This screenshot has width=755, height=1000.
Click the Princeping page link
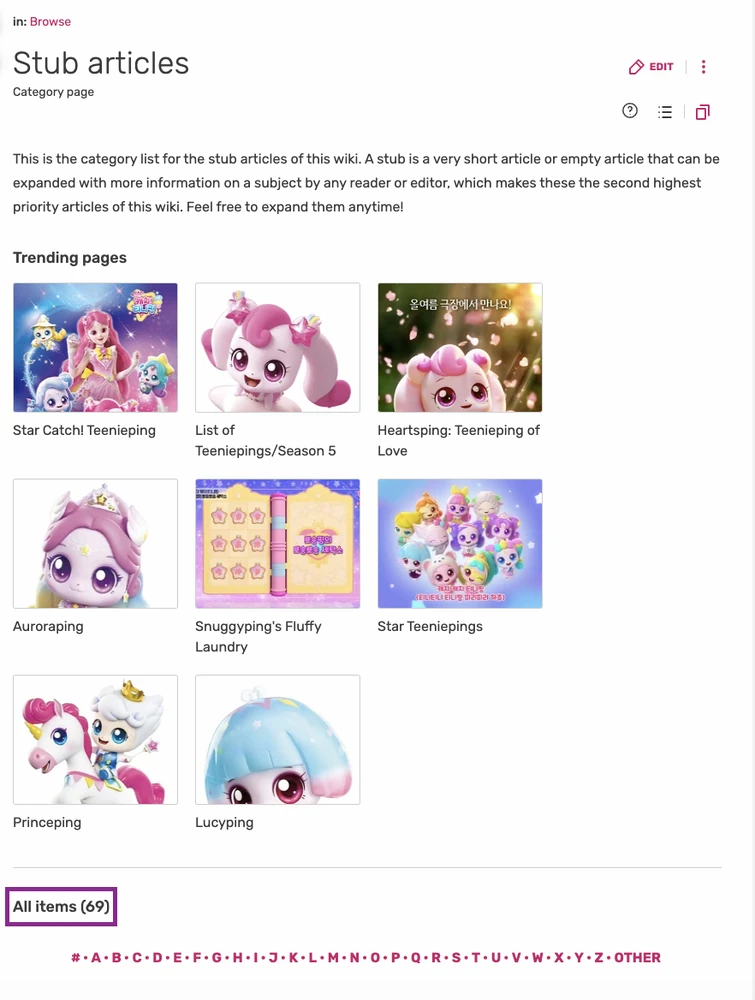47,822
